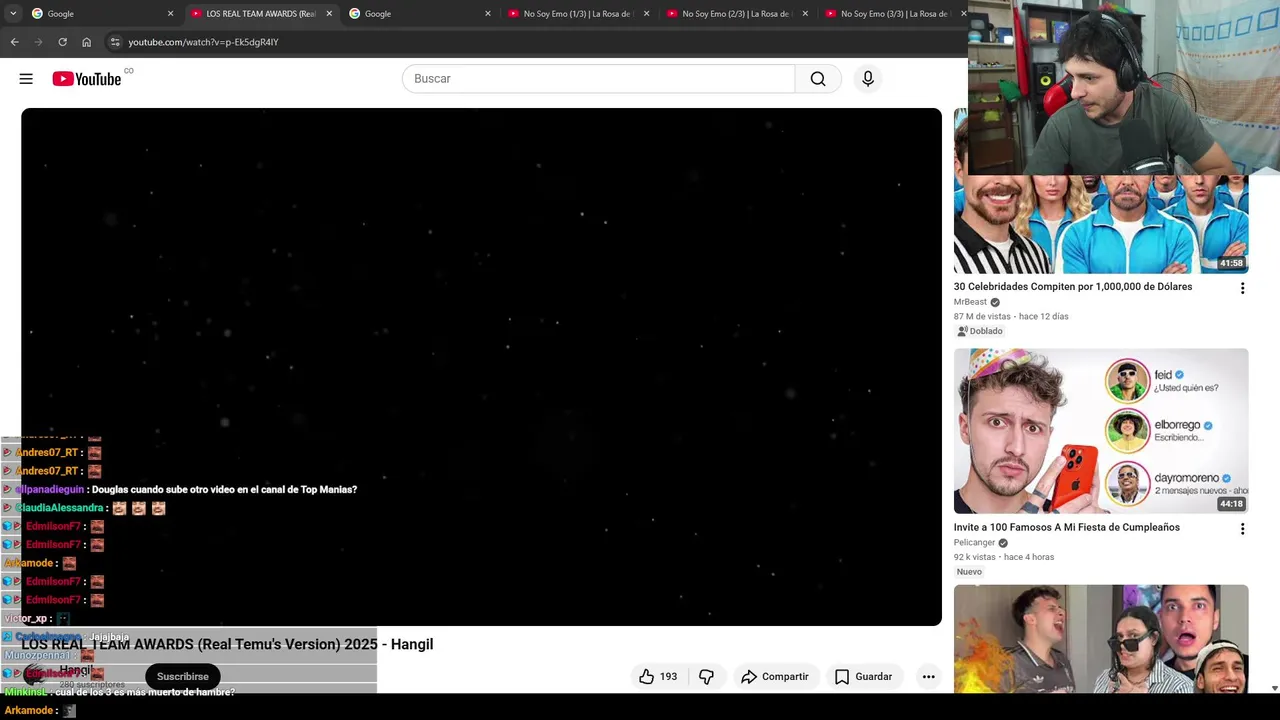Dislike the video with thumbs down
The width and height of the screenshot is (1280, 720).
(x=706, y=677)
